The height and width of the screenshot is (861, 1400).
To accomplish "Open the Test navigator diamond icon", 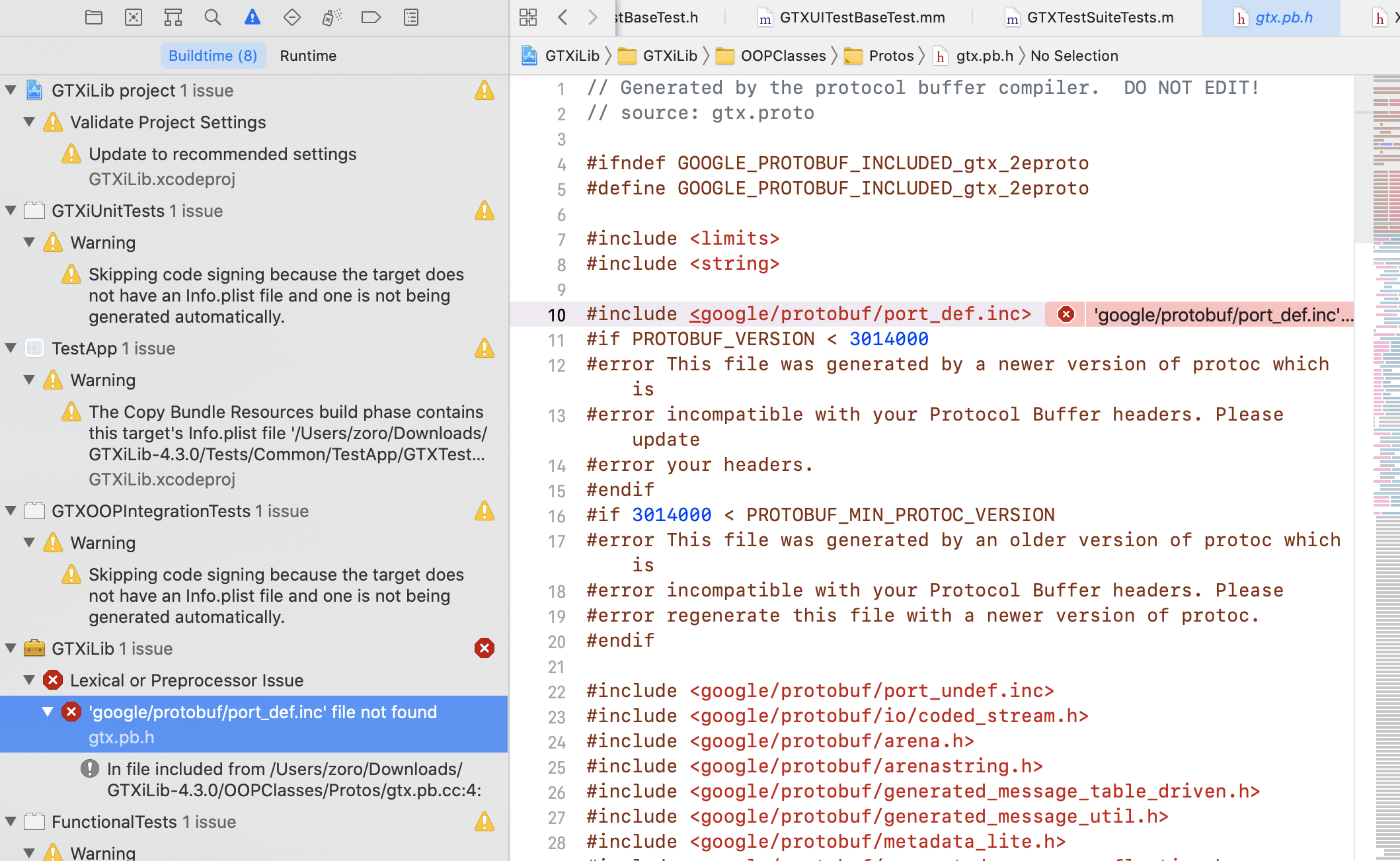I will click(292, 18).
